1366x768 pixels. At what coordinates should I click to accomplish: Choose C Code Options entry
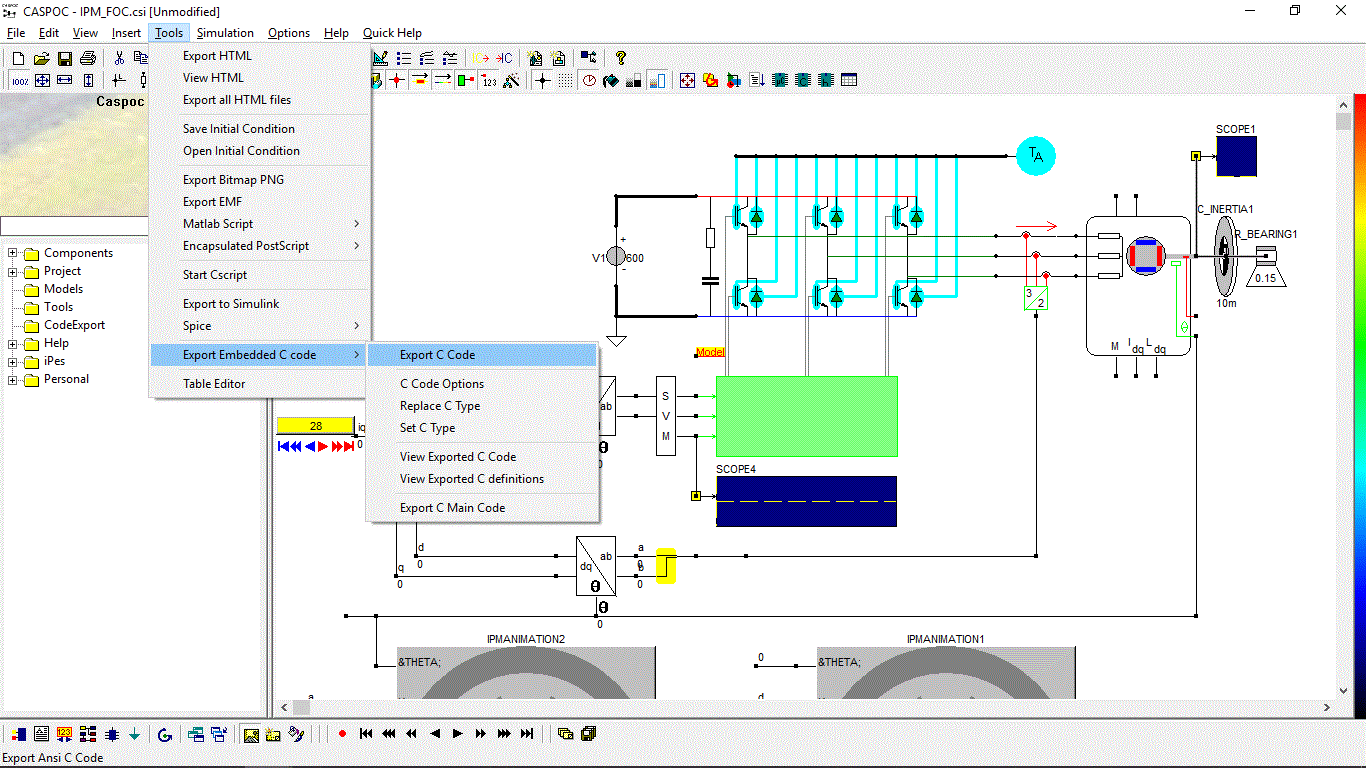click(x=483, y=384)
